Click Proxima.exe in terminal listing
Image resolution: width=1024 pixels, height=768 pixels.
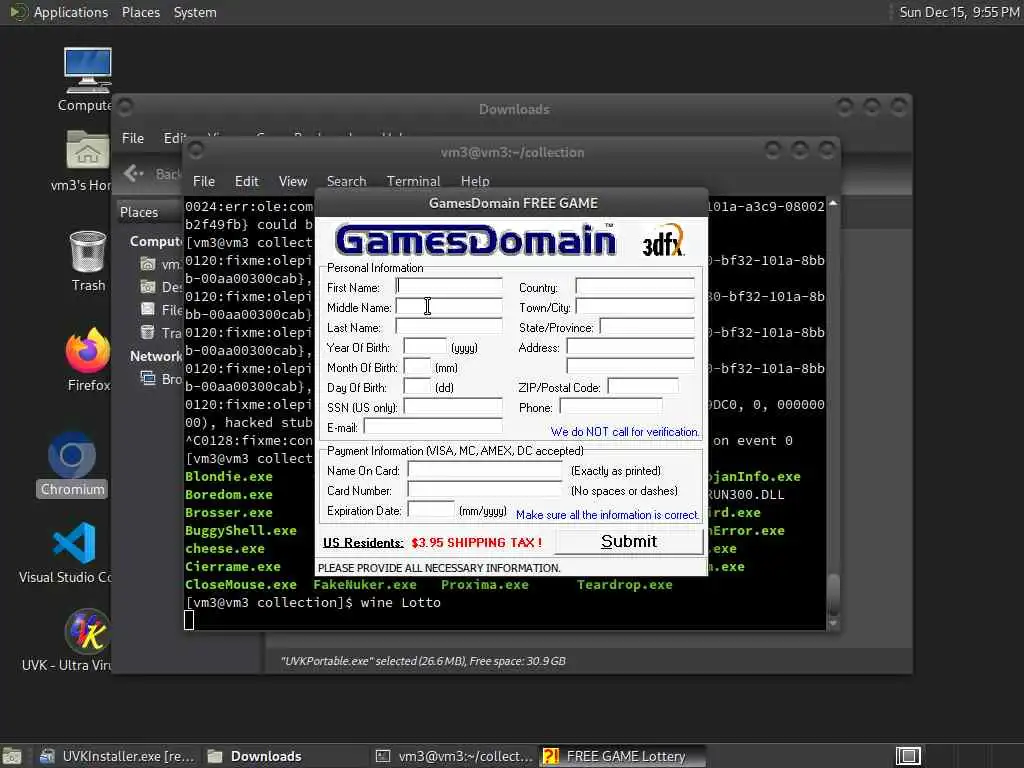[x=485, y=584]
